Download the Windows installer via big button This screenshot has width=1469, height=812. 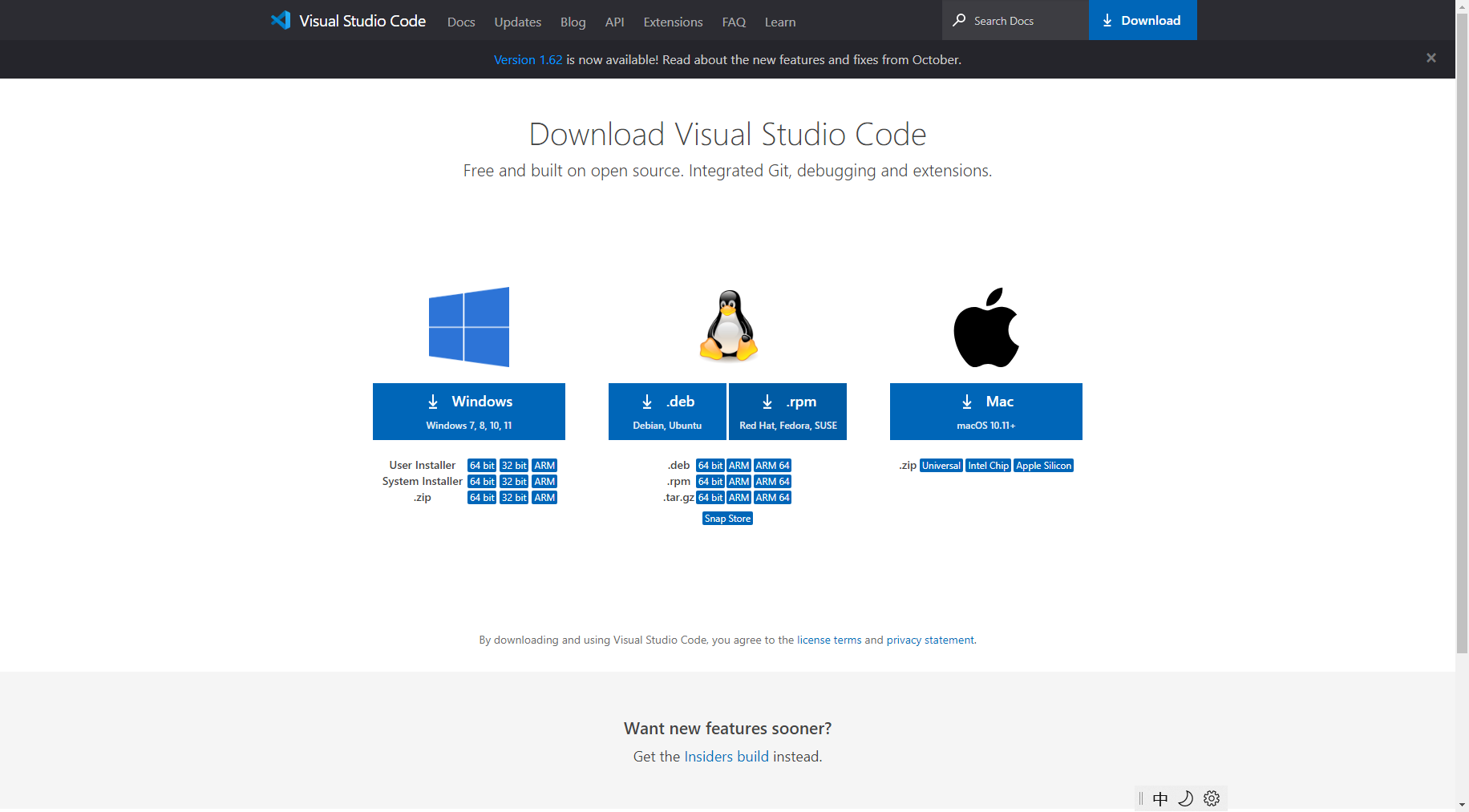pos(469,411)
